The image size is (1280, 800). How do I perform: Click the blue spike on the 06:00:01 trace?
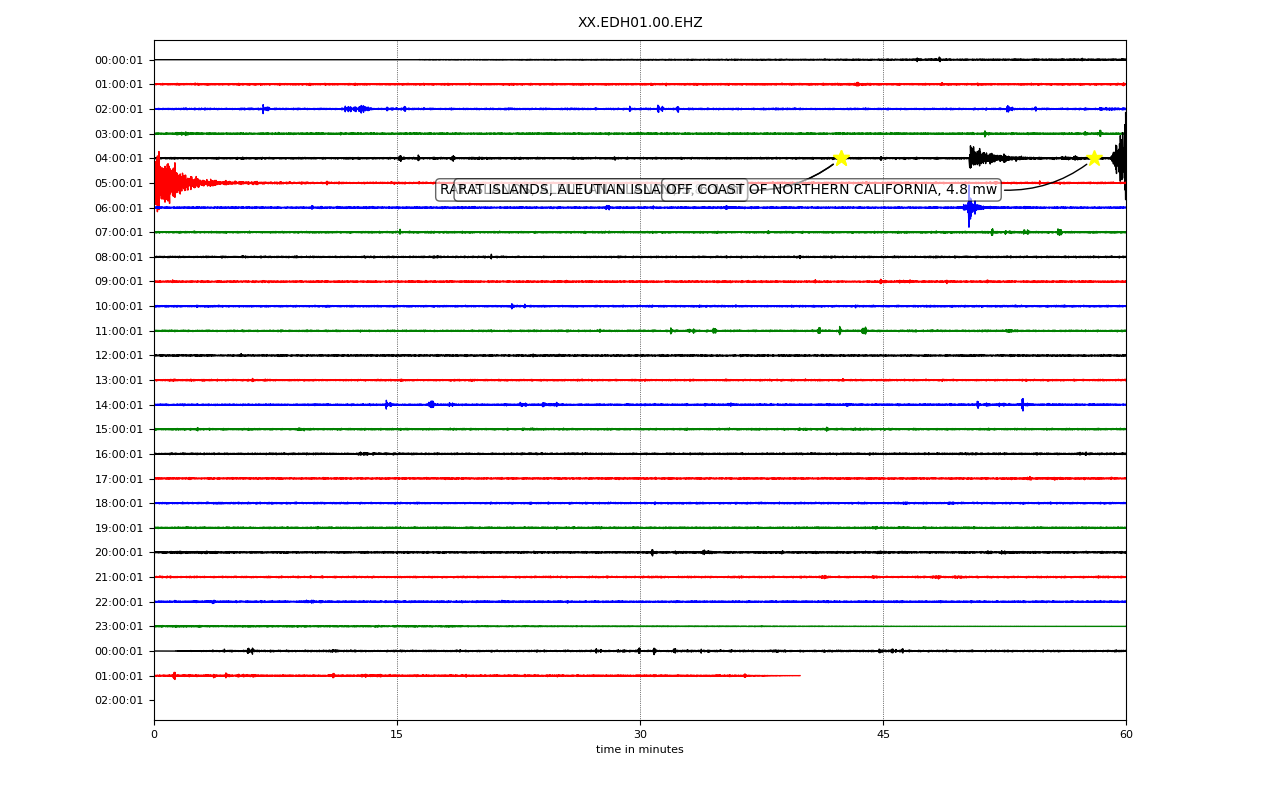(x=970, y=207)
